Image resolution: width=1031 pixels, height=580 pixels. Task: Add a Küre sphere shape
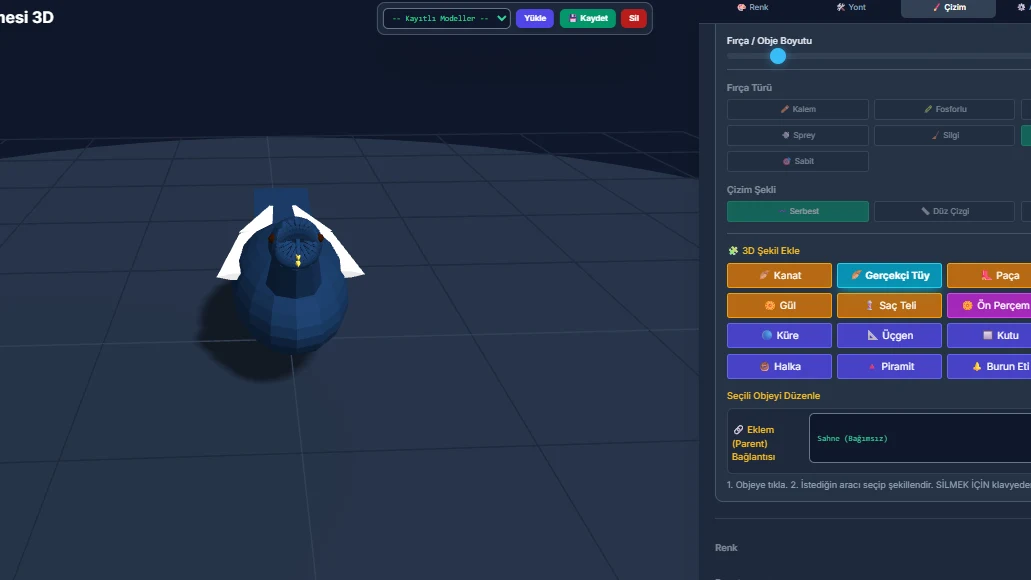779,335
